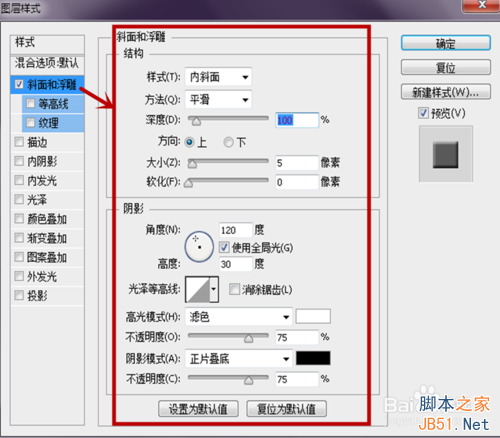The height and width of the screenshot is (438, 500).
Task: Enable the 描边 checkbox
Action: (x=19, y=142)
